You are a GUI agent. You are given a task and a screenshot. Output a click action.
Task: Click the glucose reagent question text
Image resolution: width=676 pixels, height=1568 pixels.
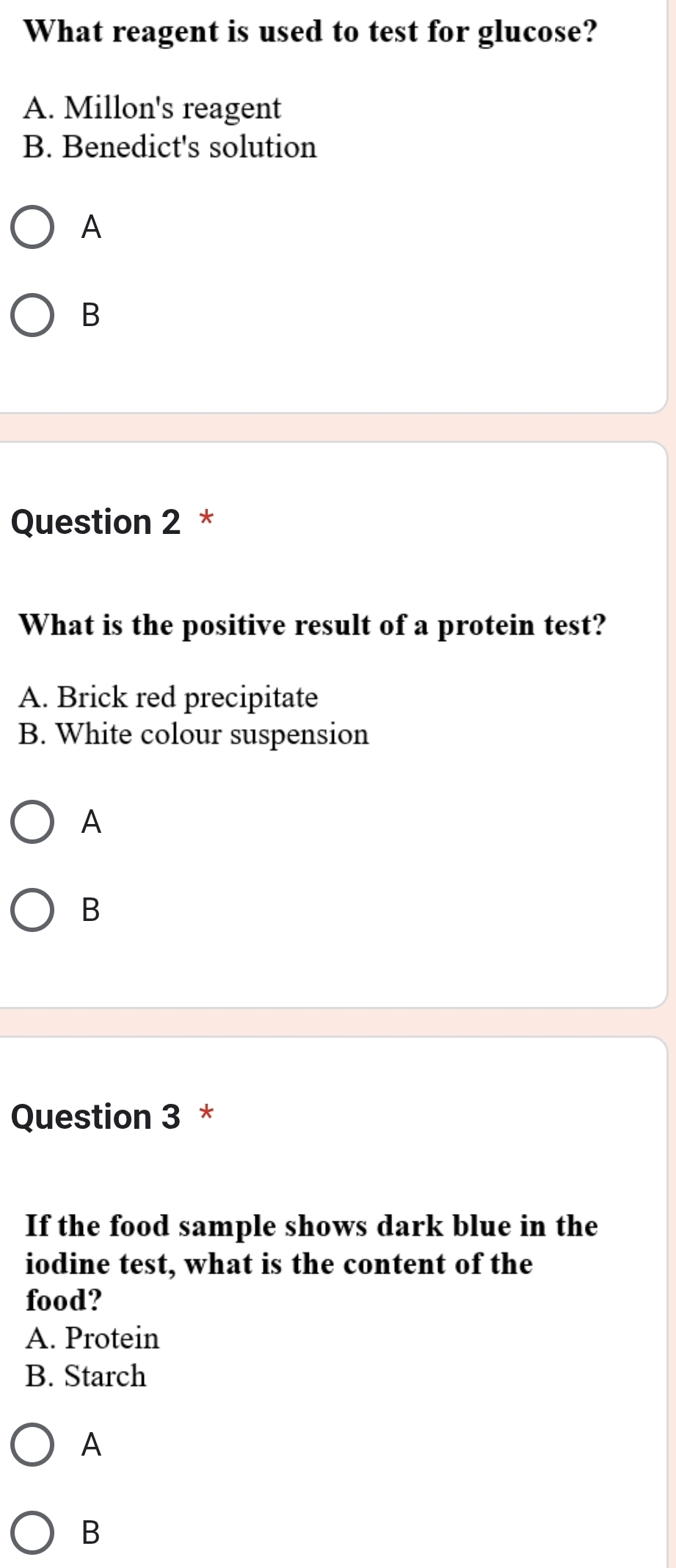point(308,31)
